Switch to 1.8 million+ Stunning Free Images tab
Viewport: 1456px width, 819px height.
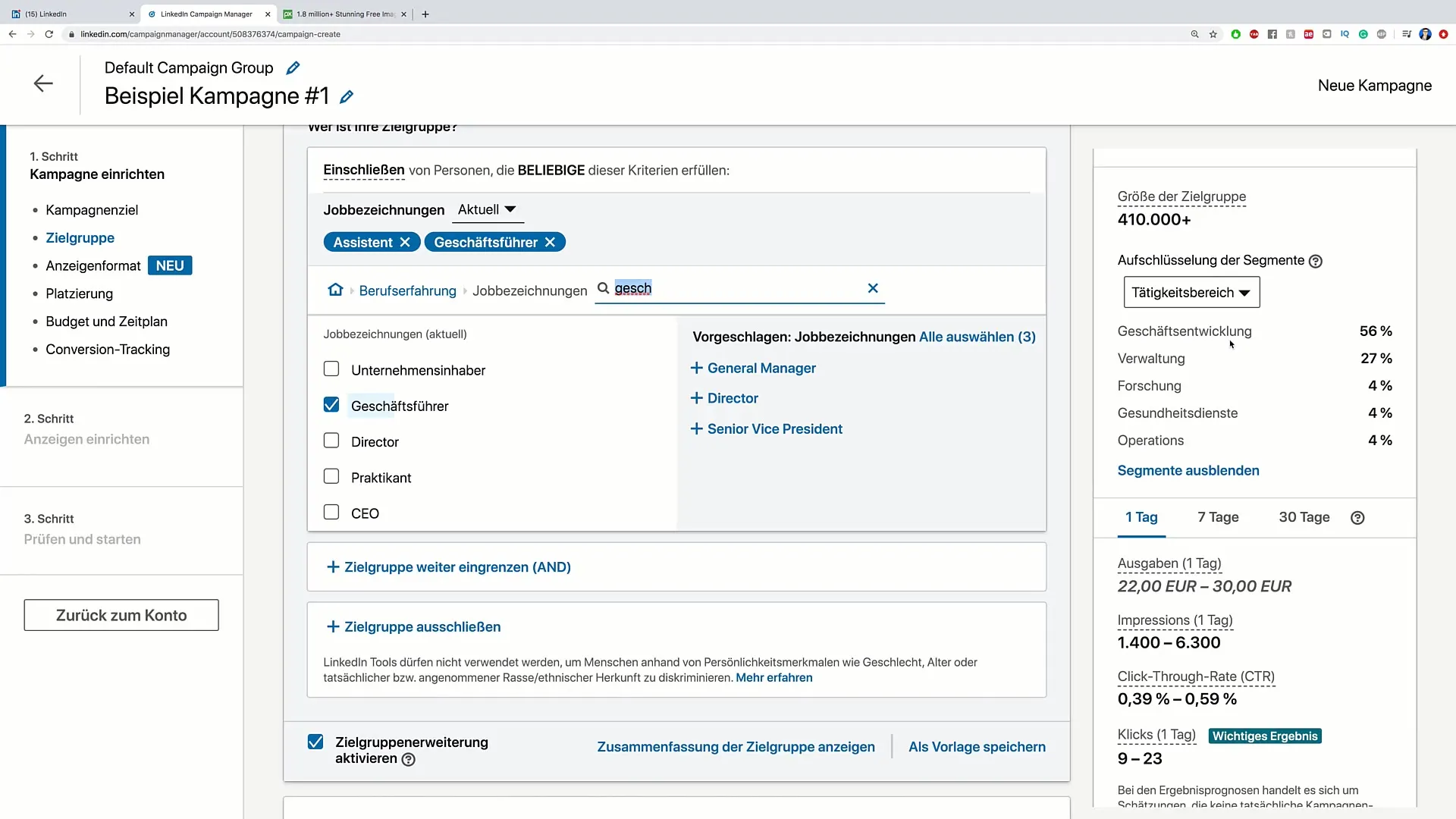(x=346, y=14)
